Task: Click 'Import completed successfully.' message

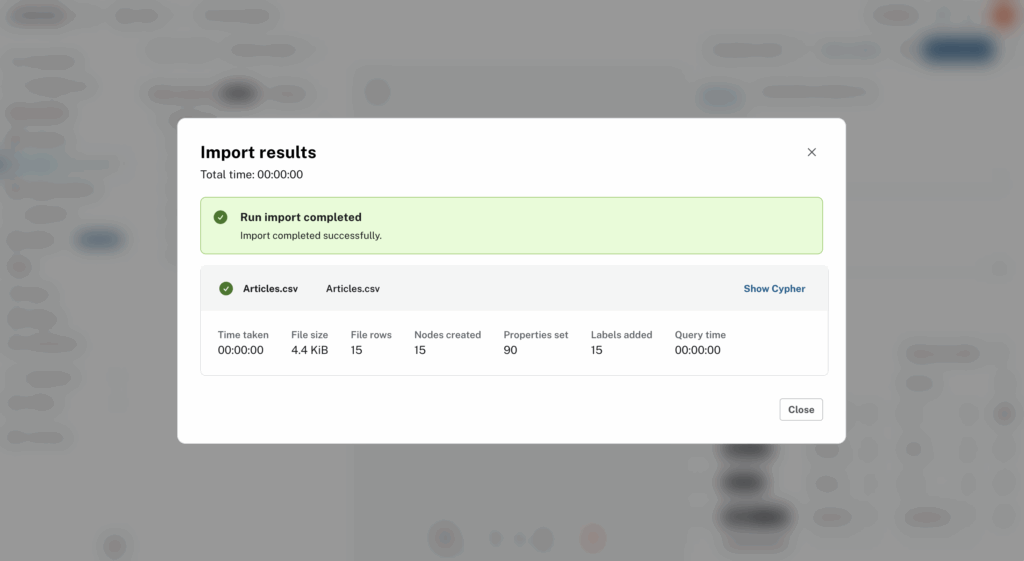Action: (x=311, y=236)
